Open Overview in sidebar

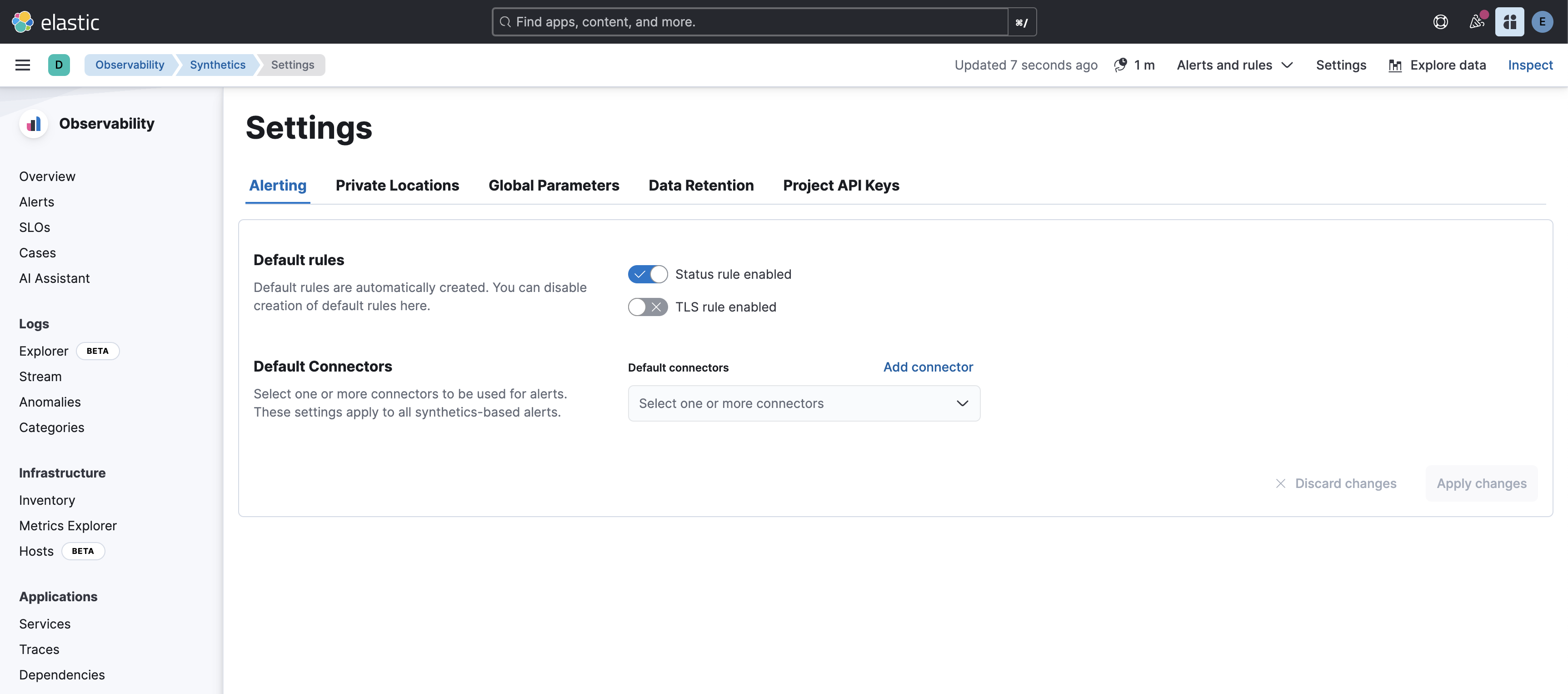47,176
